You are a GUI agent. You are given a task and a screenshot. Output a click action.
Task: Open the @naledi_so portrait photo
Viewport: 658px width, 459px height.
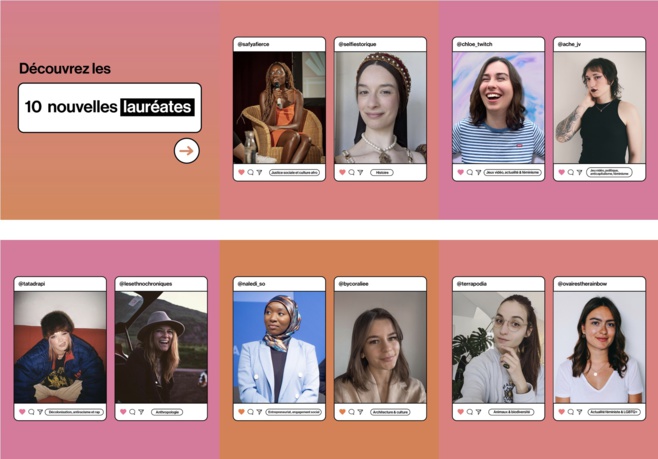(x=279, y=347)
